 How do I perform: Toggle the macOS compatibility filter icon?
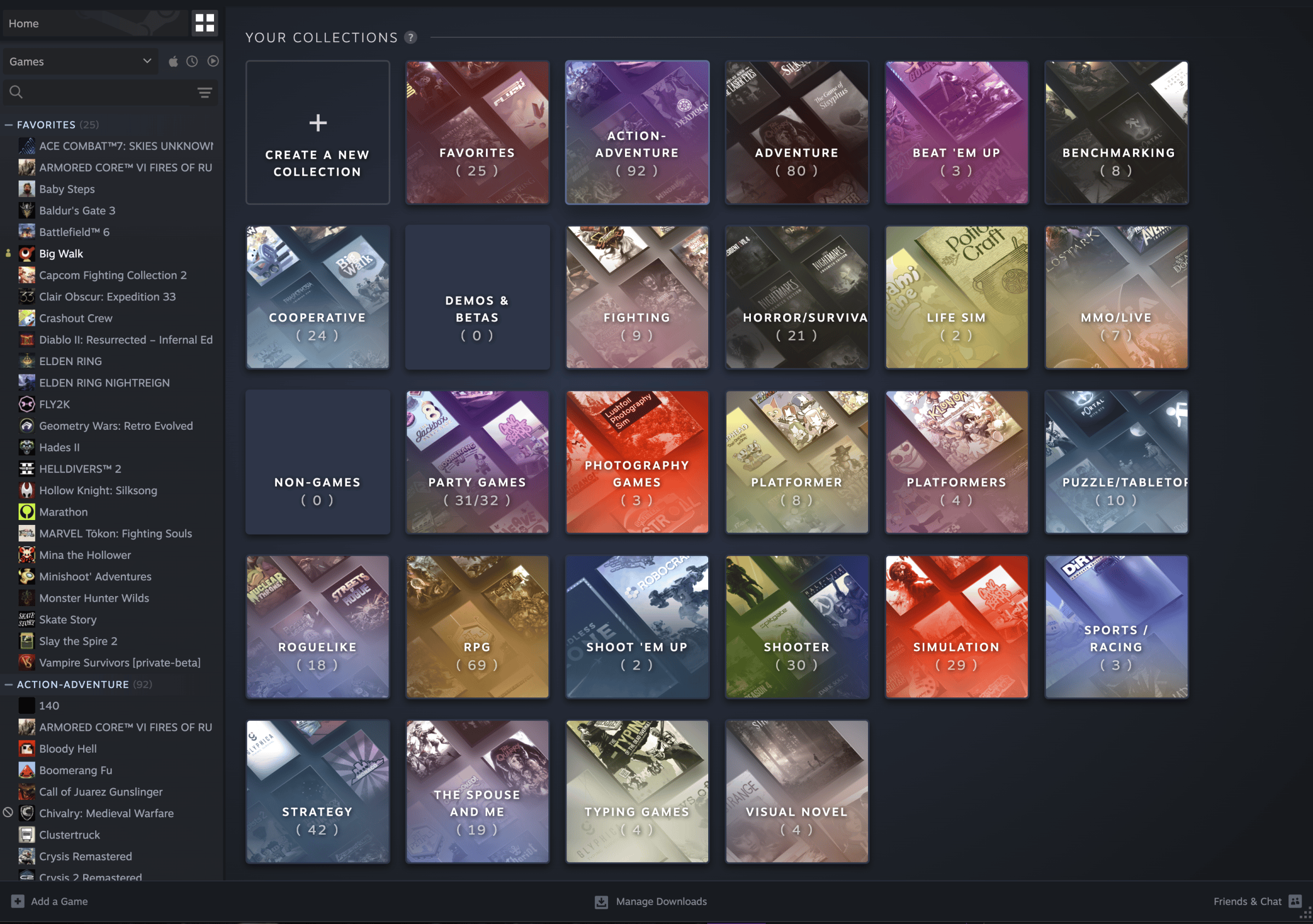coord(173,61)
